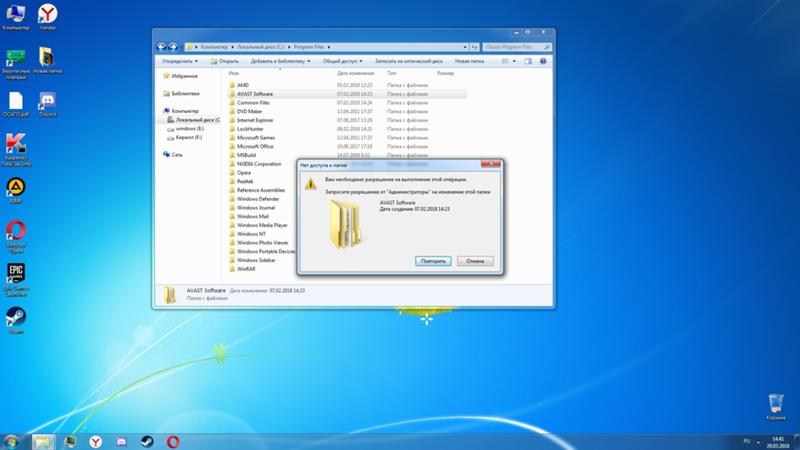Viewport: 800px width, 450px height.
Task: Click the Yandex browser desktop icon
Action: [x=46, y=14]
